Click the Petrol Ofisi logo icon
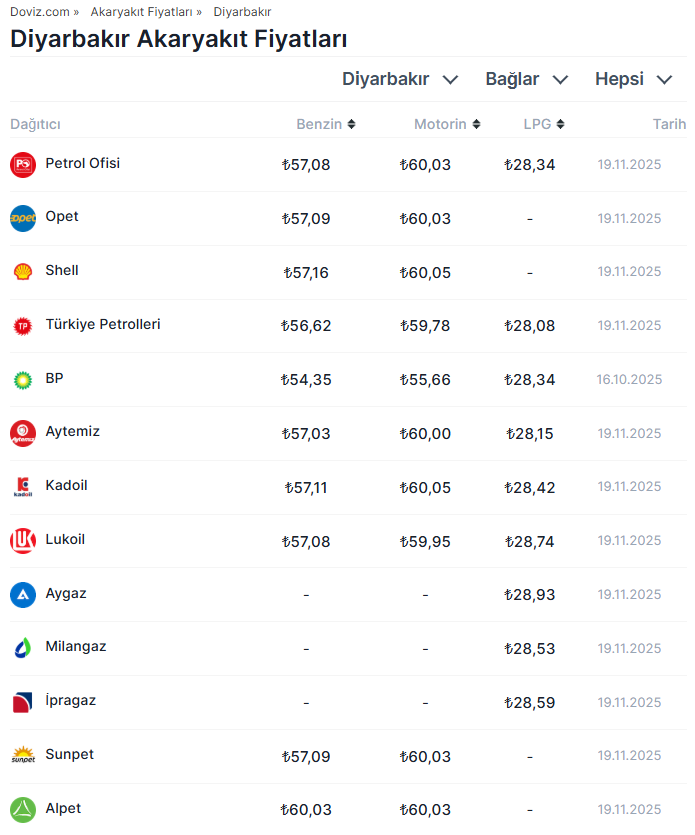This screenshot has height=835, width=695. [x=23, y=165]
